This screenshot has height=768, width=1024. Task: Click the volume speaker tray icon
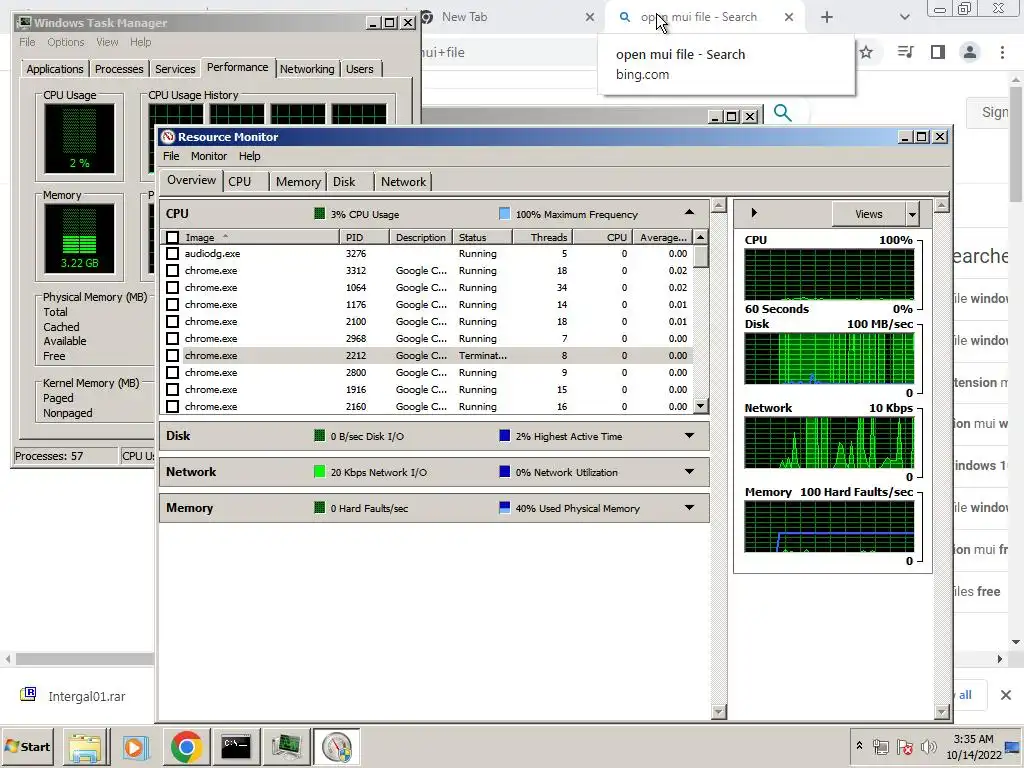(x=928, y=746)
